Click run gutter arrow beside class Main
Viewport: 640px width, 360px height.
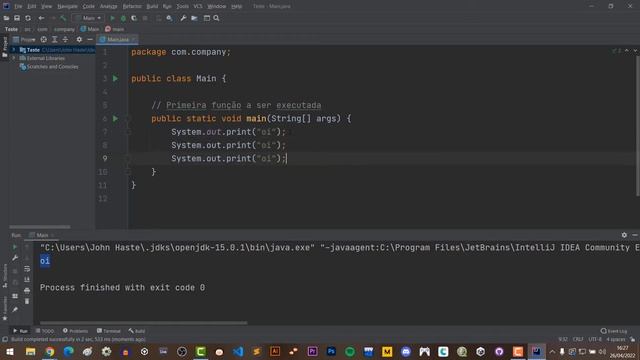116,78
